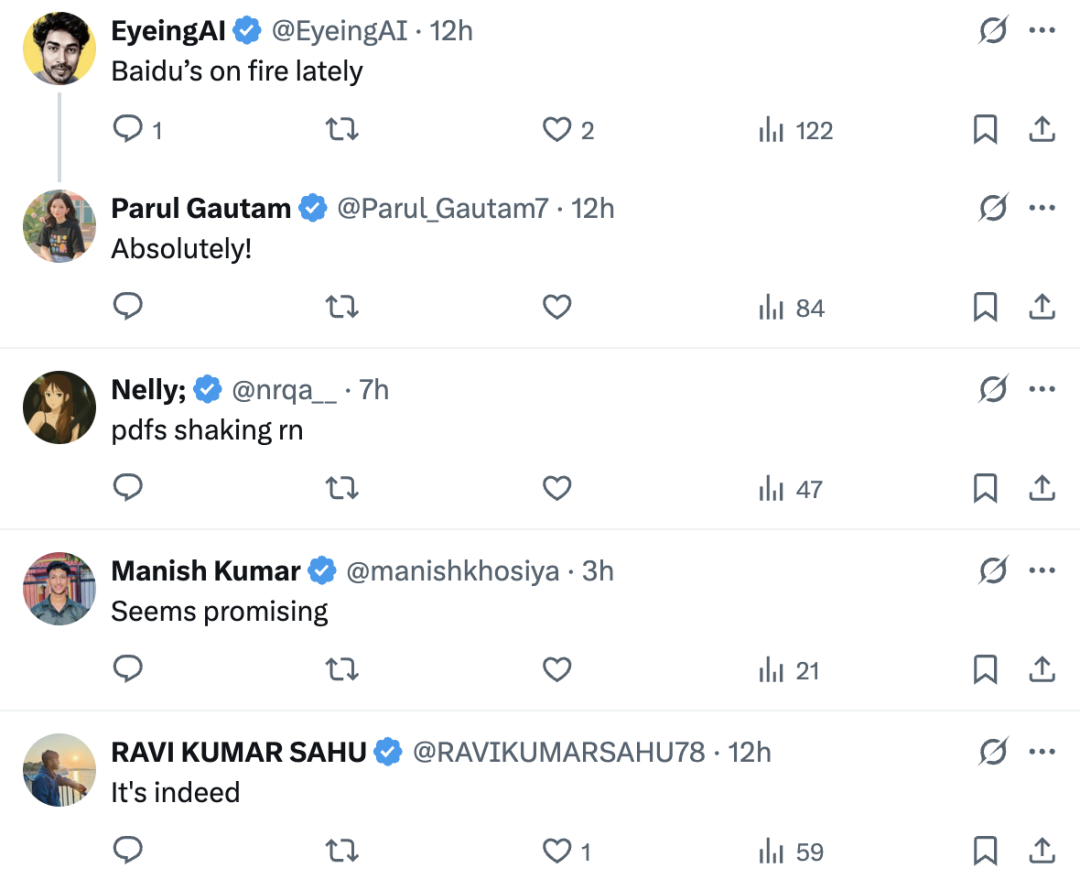Go to the @manishkhosiya profile handle

coord(452,571)
